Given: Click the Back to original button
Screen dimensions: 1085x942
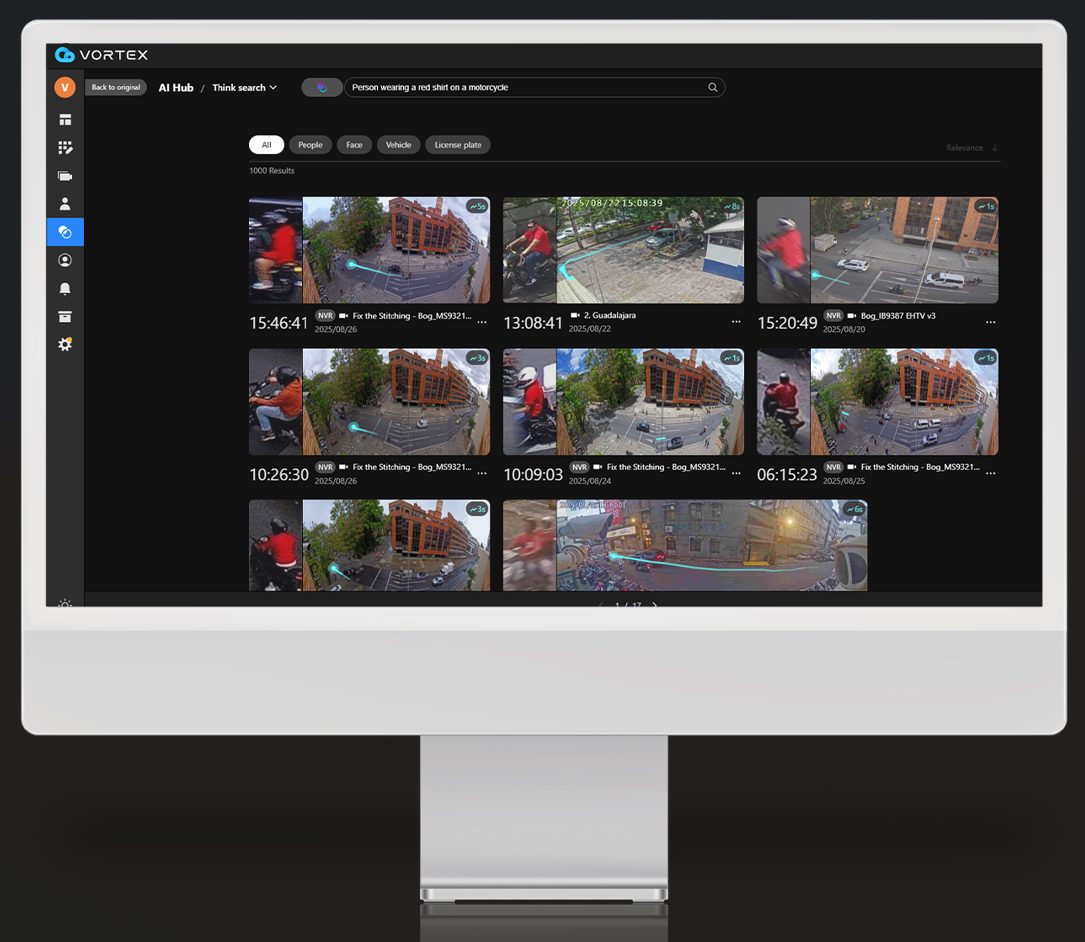Looking at the screenshot, I should tap(115, 87).
